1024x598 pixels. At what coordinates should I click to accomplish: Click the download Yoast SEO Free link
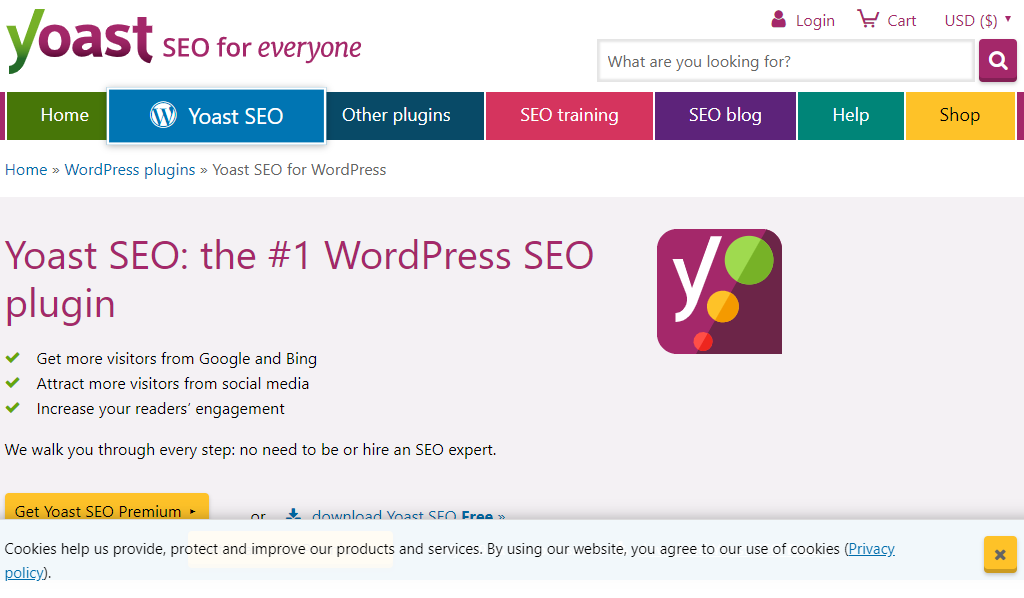point(408,514)
